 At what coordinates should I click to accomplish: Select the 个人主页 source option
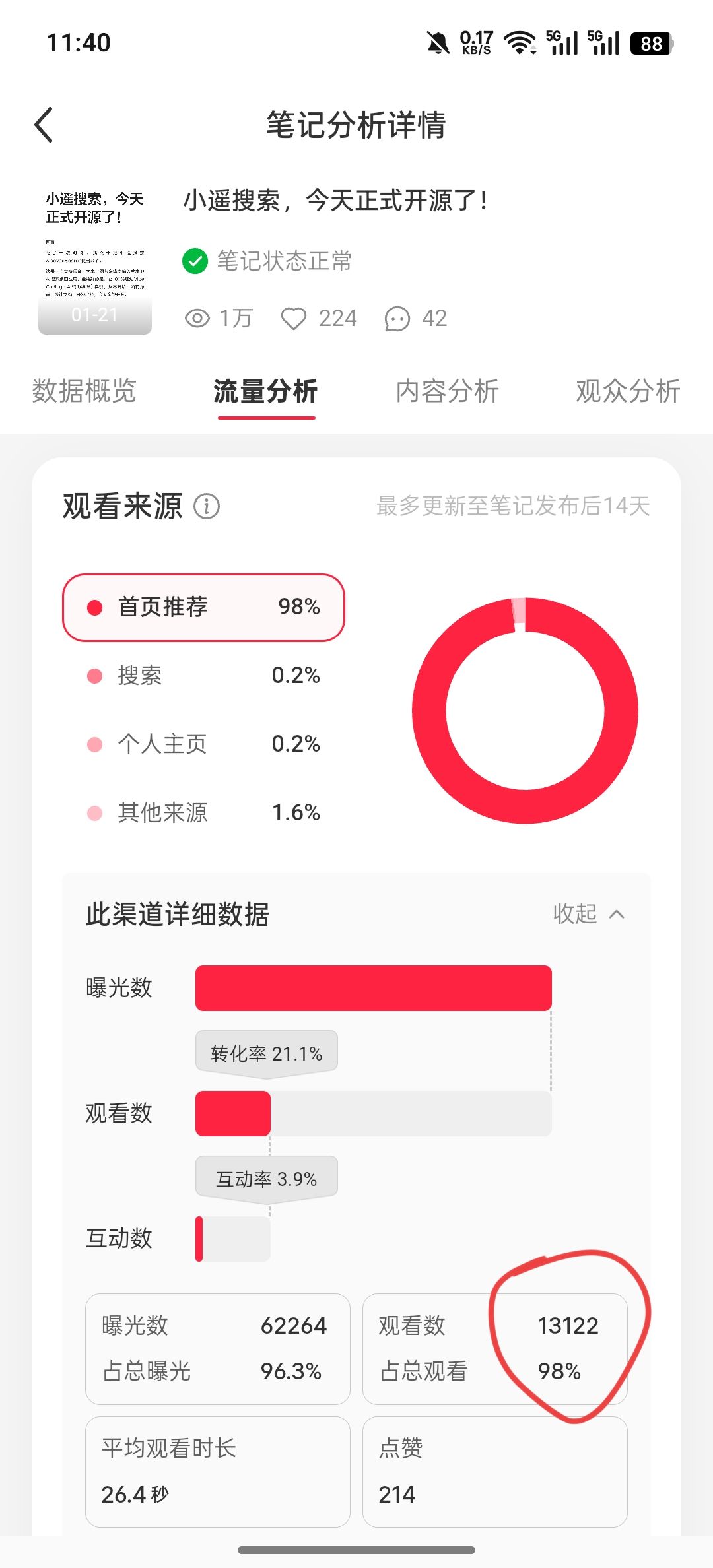click(x=203, y=744)
